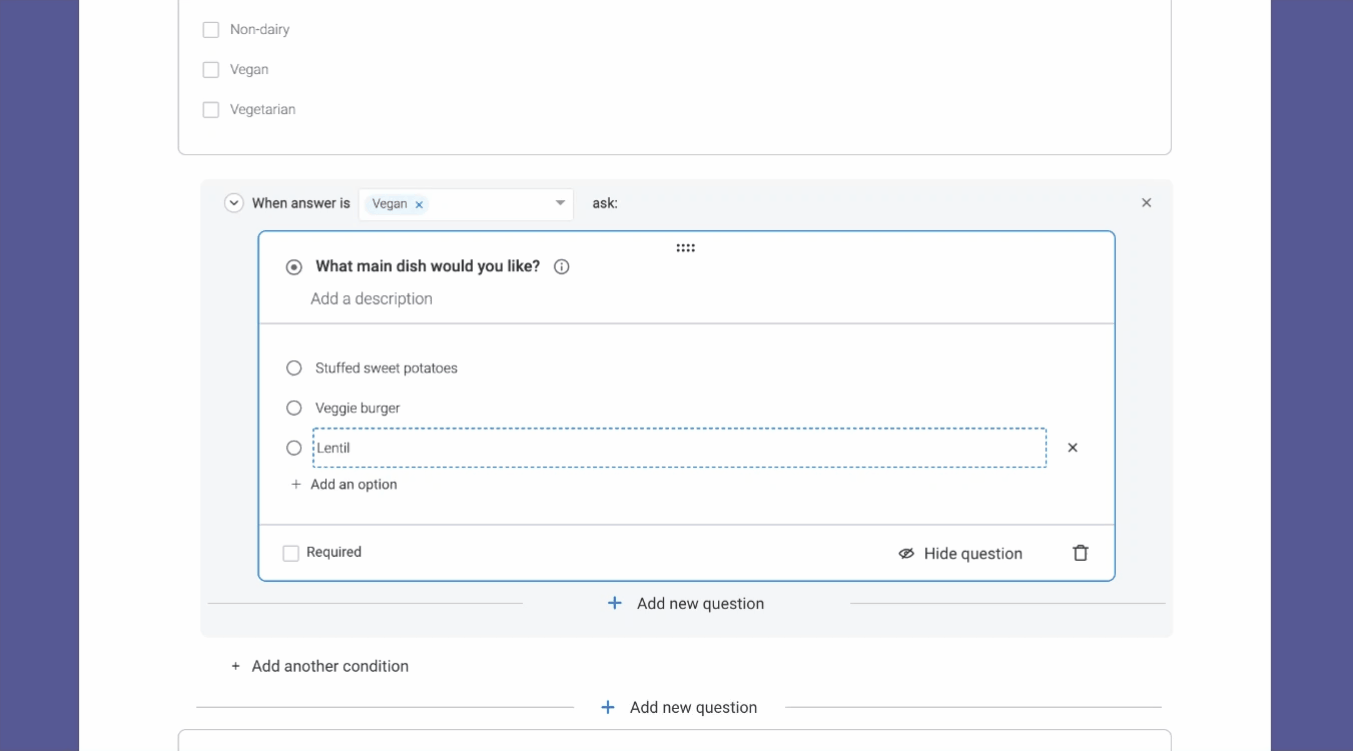Select the Veggie burger radio button
This screenshot has height=751, width=1353.
(294, 408)
